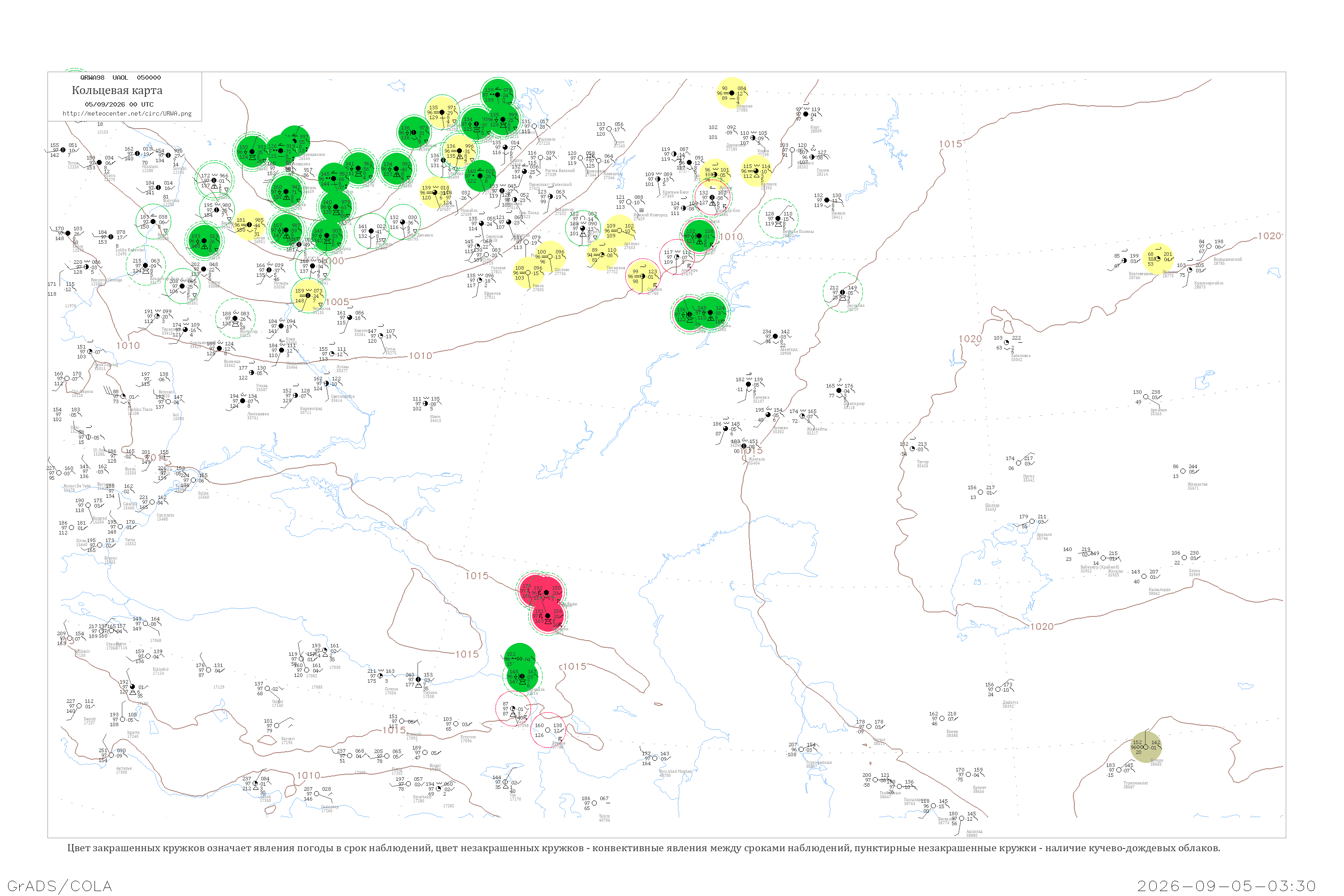Click the red Нальчик thunderstorm station marker
The width and height of the screenshot is (1344, 896).
547,616
